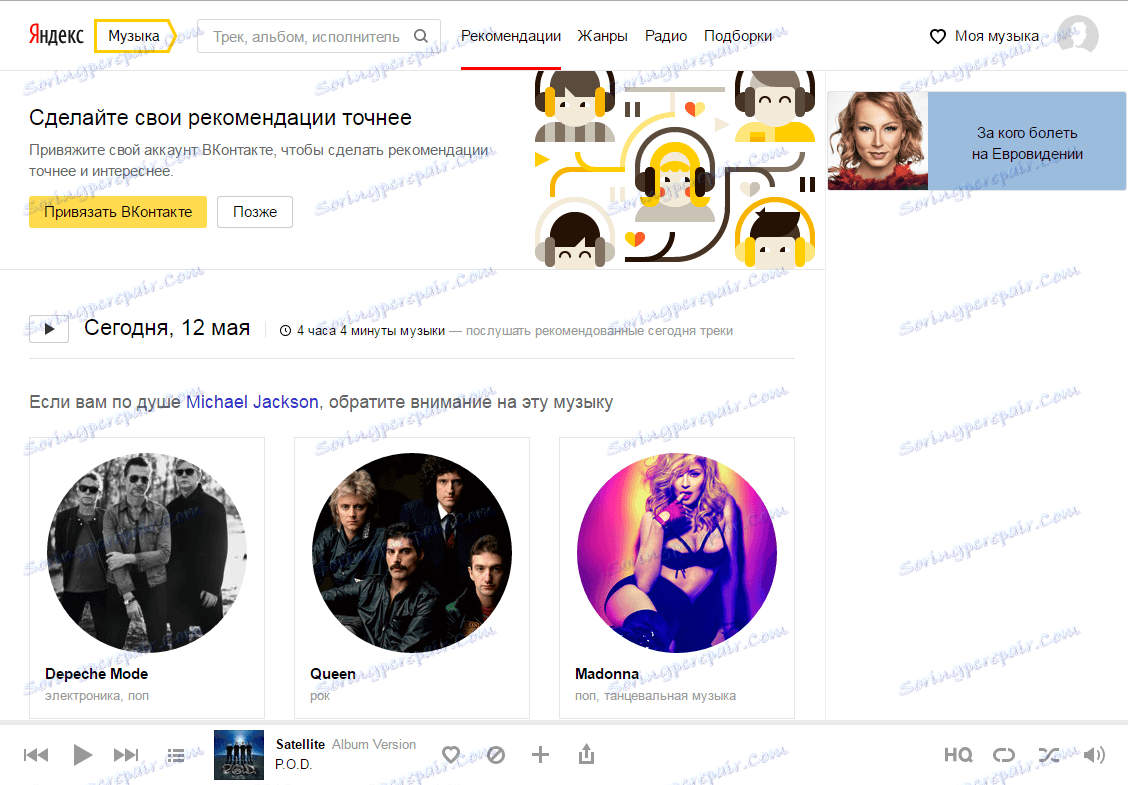Click the послушать рекомендованные сегодня треки text
The width and height of the screenshot is (1128, 785).
[x=599, y=331]
